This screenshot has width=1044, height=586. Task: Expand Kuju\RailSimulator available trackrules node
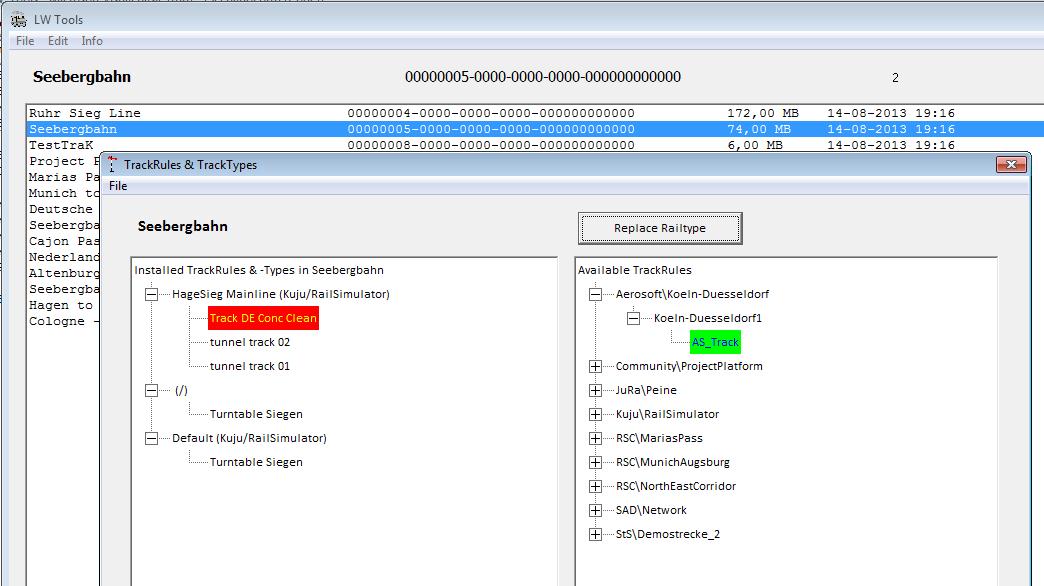(x=595, y=414)
